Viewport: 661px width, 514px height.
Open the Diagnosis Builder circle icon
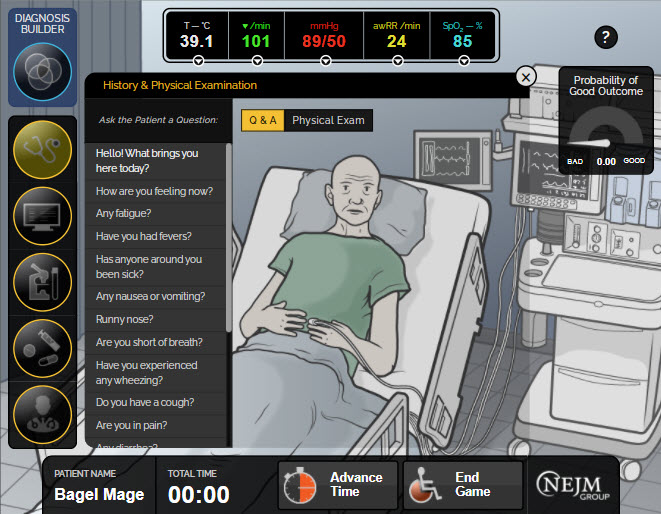coord(42,72)
